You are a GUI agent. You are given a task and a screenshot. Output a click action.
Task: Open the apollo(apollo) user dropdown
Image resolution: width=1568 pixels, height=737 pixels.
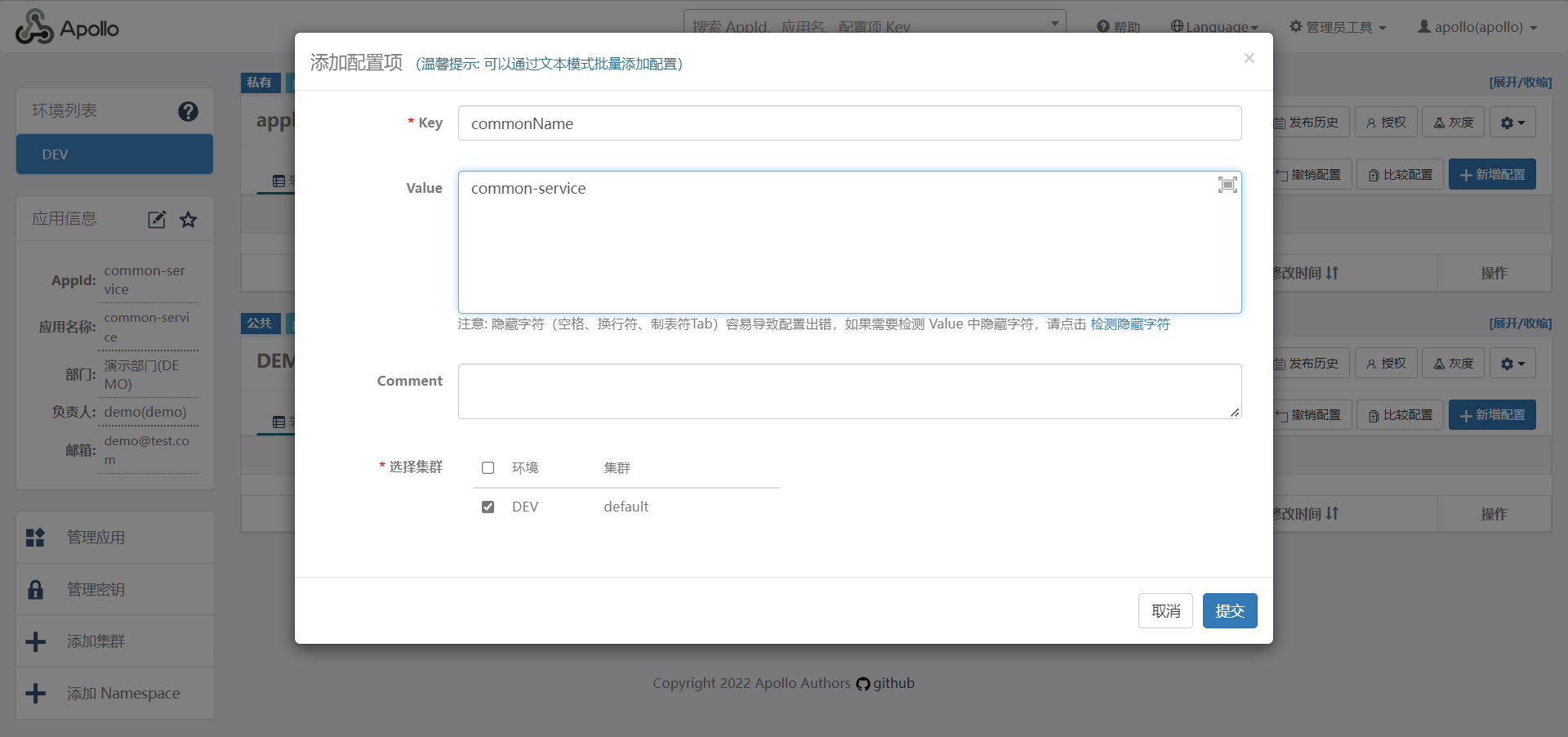pyautogui.click(x=1477, y=27)
